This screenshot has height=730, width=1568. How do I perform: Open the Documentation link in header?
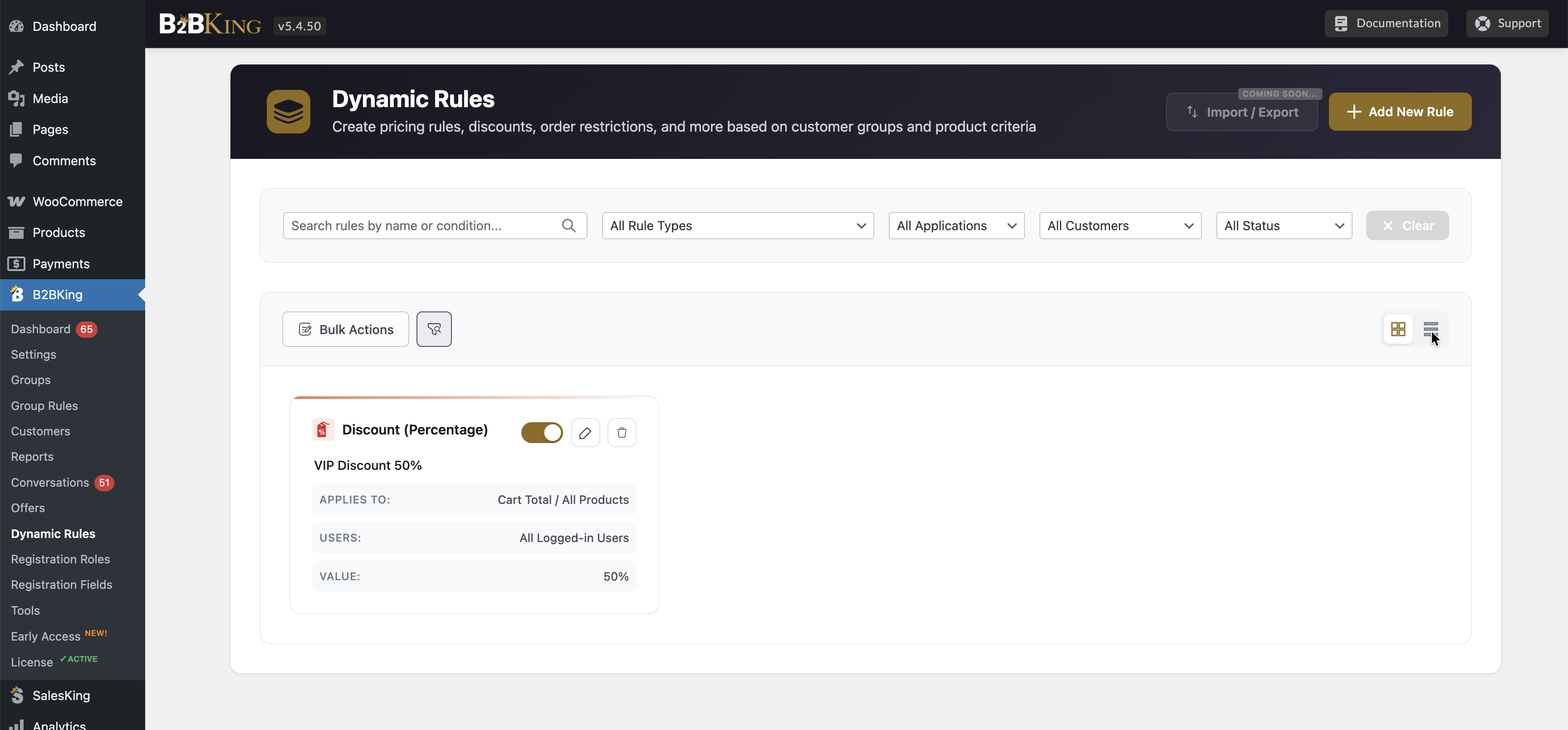(1386, 24)
